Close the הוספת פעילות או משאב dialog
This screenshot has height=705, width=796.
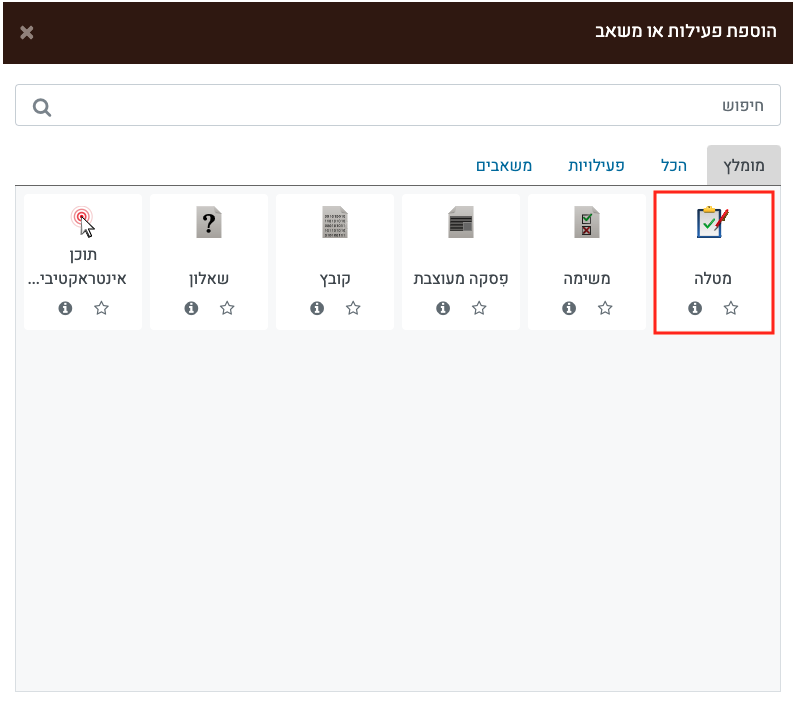point(27,32)
